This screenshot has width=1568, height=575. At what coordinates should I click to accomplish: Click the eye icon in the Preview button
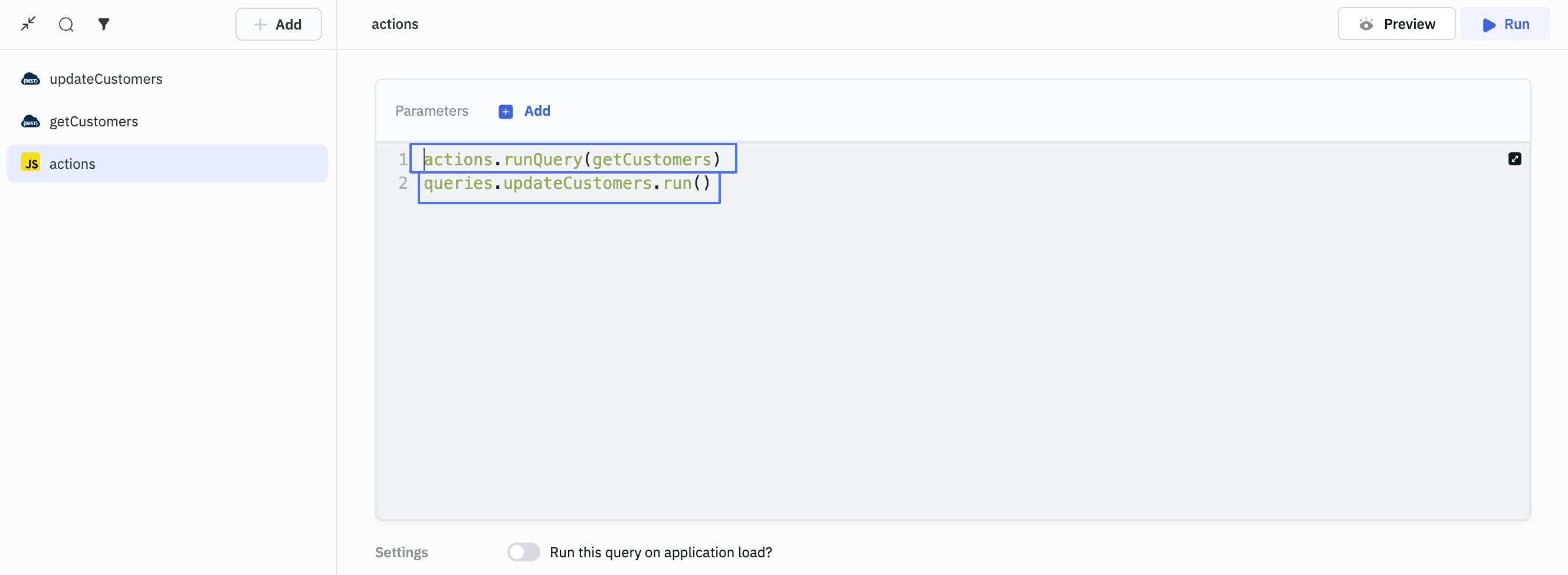(x=1366, y=24)
